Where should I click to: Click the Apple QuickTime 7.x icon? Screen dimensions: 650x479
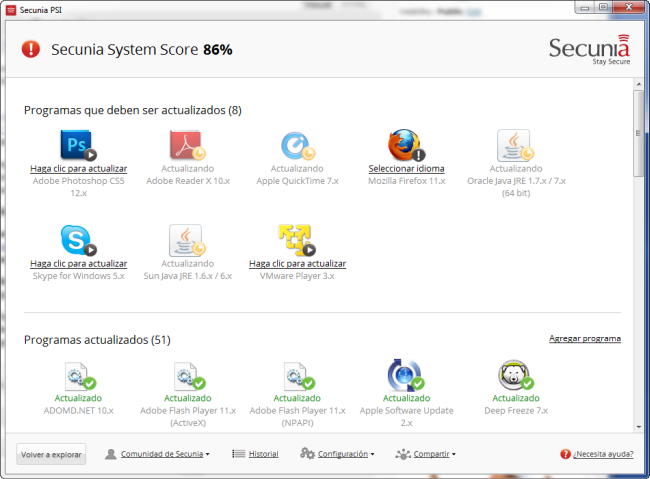(x=296, y=145)
